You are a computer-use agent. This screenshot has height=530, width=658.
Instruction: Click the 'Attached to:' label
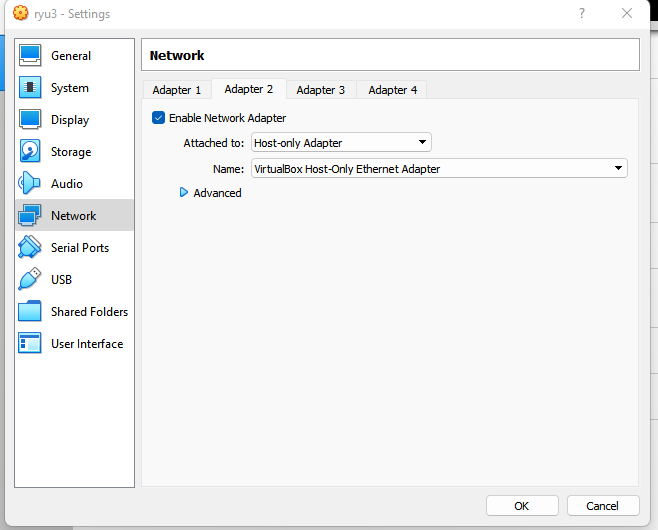pyautogui.click(x=214, y=143)
